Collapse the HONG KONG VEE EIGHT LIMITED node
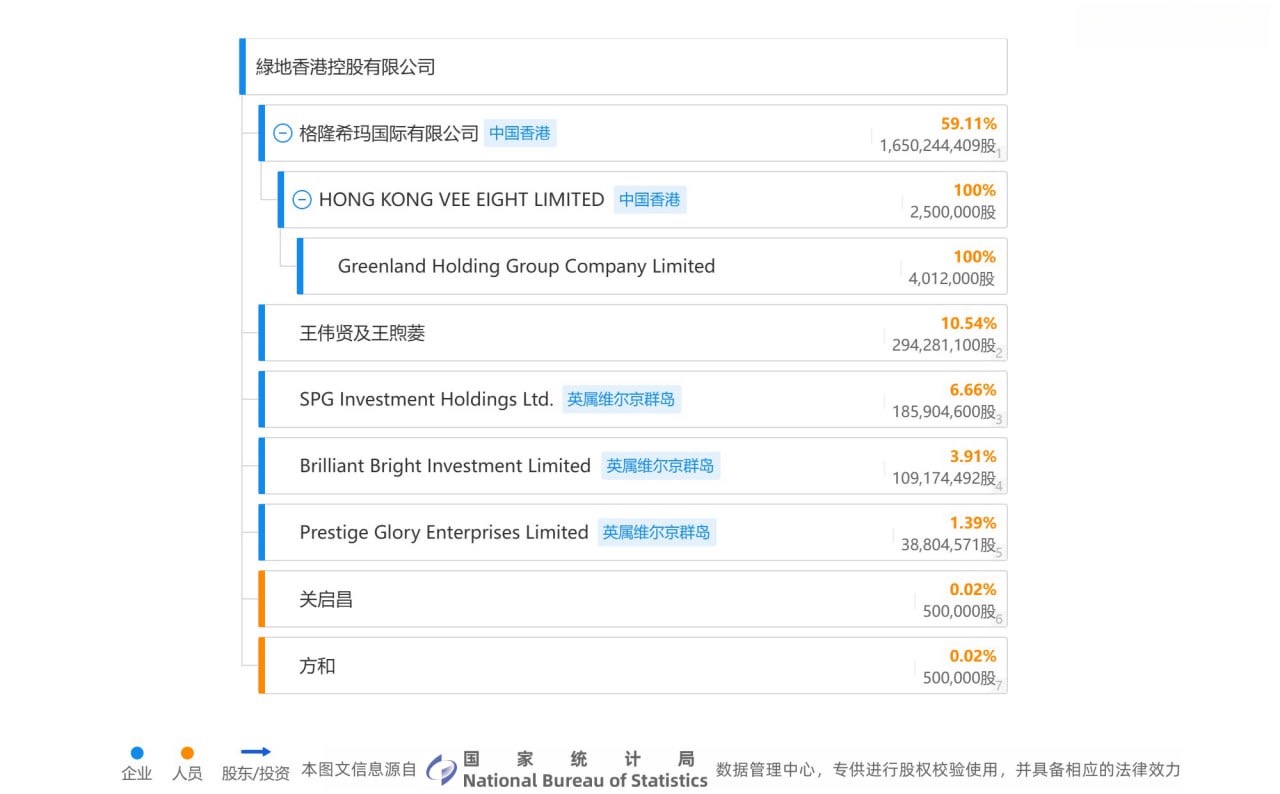This screenshot has width=1280, height=794. [302, 200]
